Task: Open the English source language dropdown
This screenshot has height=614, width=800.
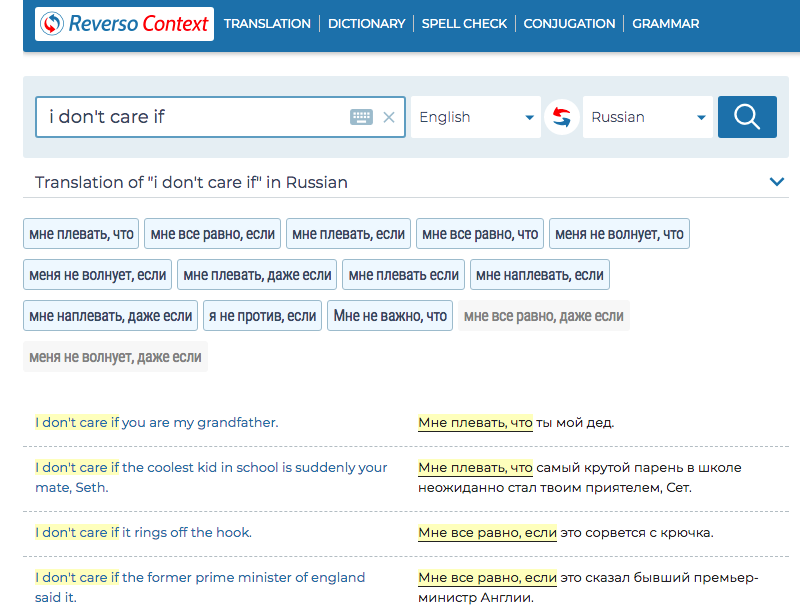Action: tap(476, 117)
